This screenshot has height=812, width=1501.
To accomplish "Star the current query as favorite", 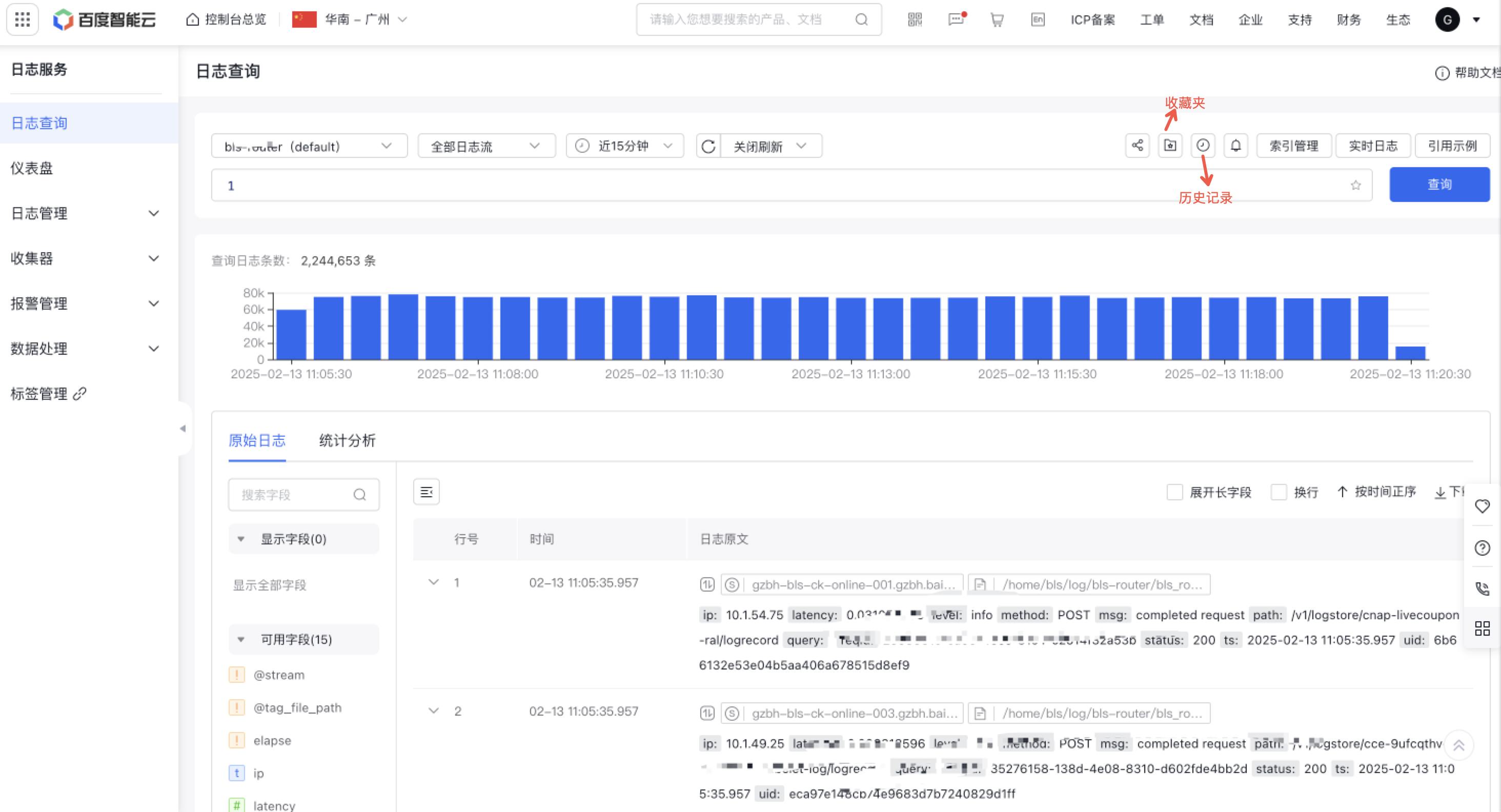I will (x=1356, y=185).
